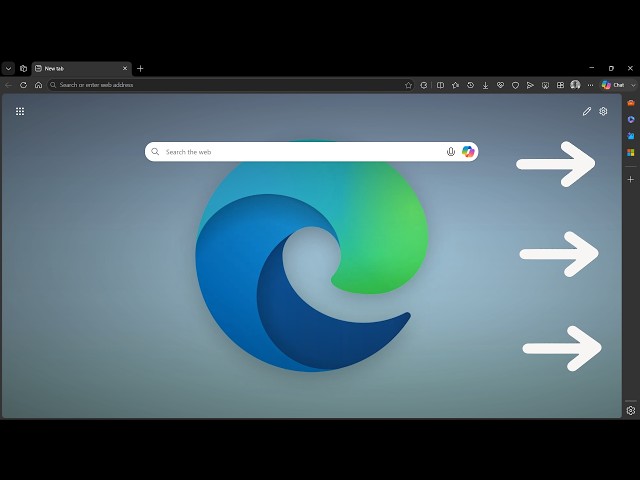Start voice search with microphone
The width and height of the screenshot is (640, 480).
(x=451, y=152)
